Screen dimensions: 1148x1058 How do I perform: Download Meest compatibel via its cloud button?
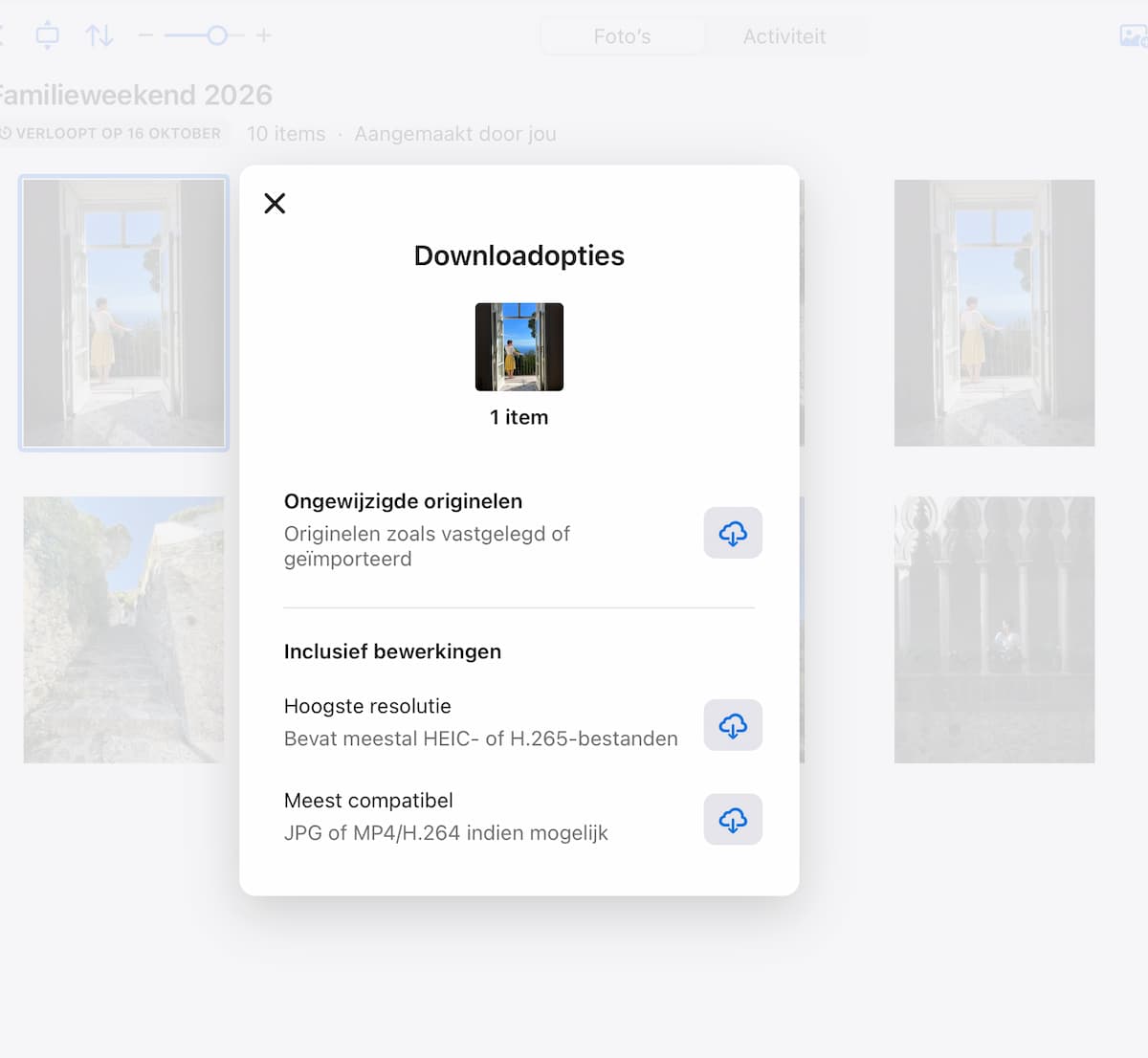pos(733,819)
